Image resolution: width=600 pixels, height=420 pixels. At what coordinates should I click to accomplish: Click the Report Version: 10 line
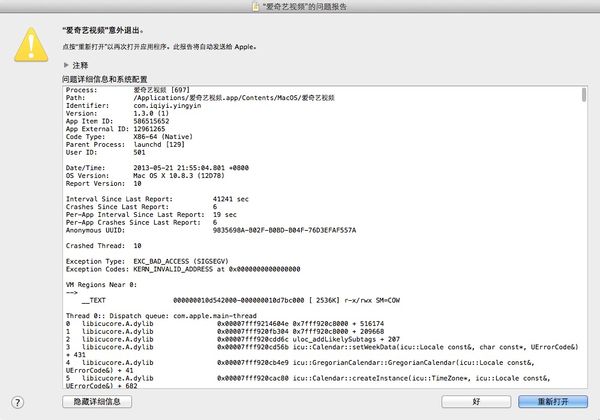pos(104,184)
